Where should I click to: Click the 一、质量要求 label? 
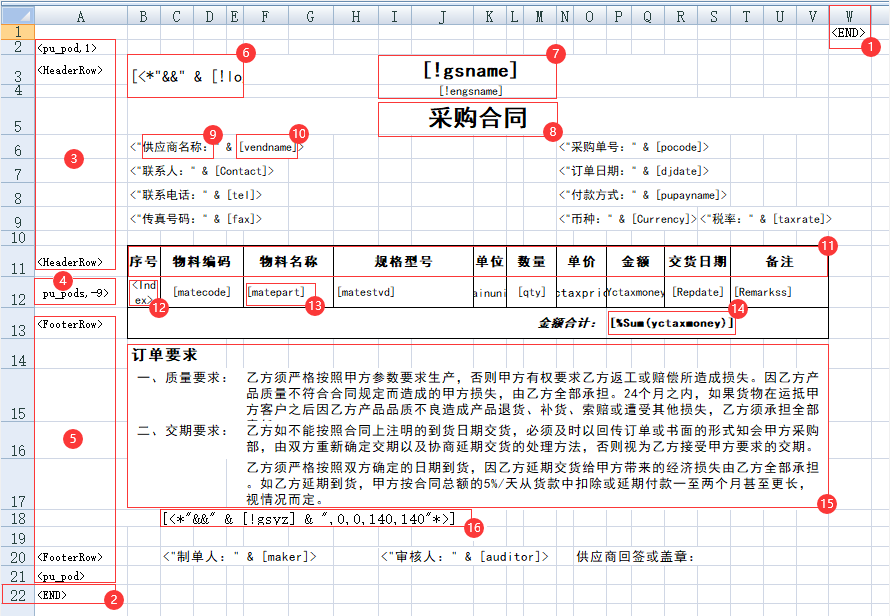point(183,378)
